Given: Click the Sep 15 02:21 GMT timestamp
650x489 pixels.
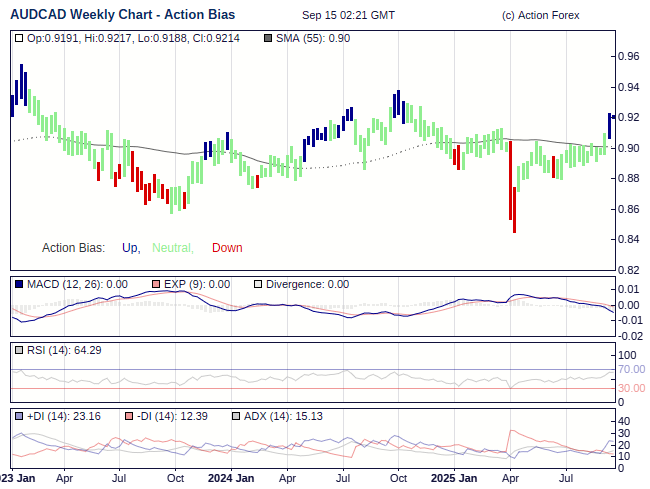Looking at the screenshot, I should click(x=348, y=16).
